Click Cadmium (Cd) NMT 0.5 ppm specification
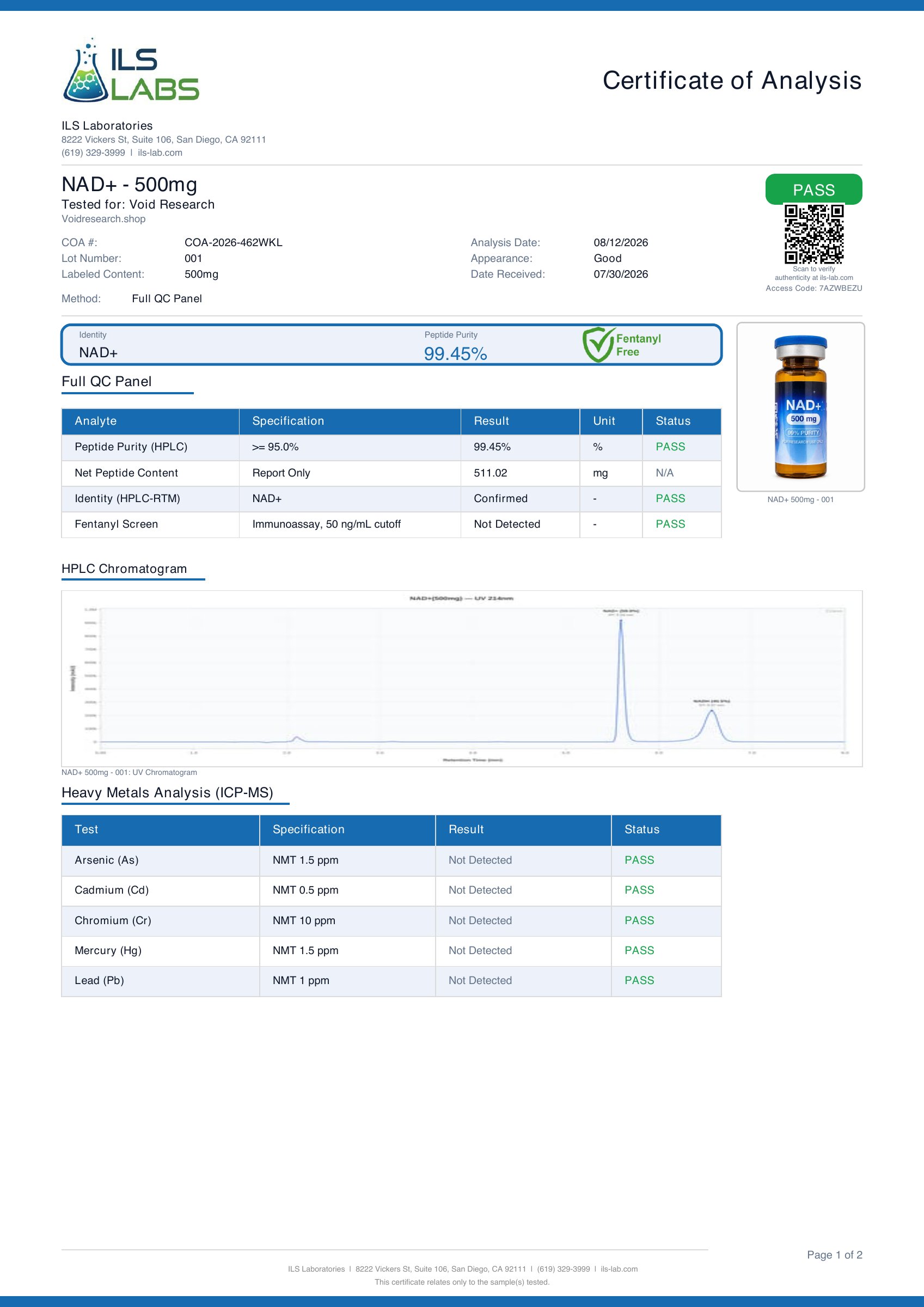This screenshot has height=1307, width=924. click(x=305, y=890)
